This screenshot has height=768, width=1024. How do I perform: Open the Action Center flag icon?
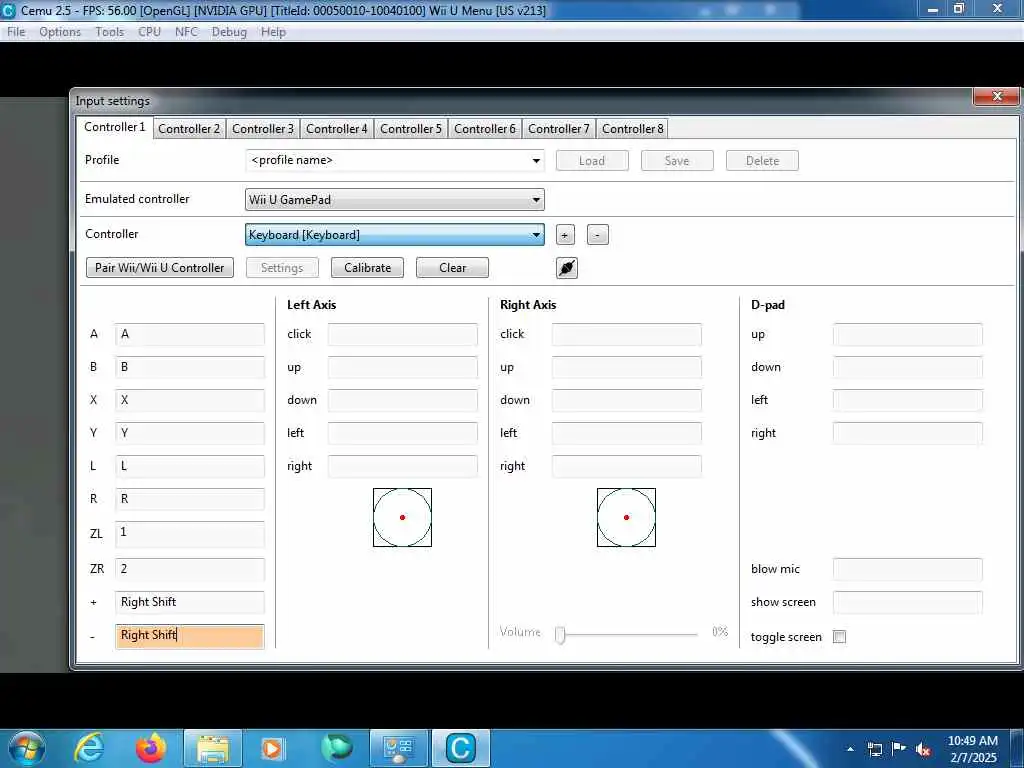coord(899,748)
